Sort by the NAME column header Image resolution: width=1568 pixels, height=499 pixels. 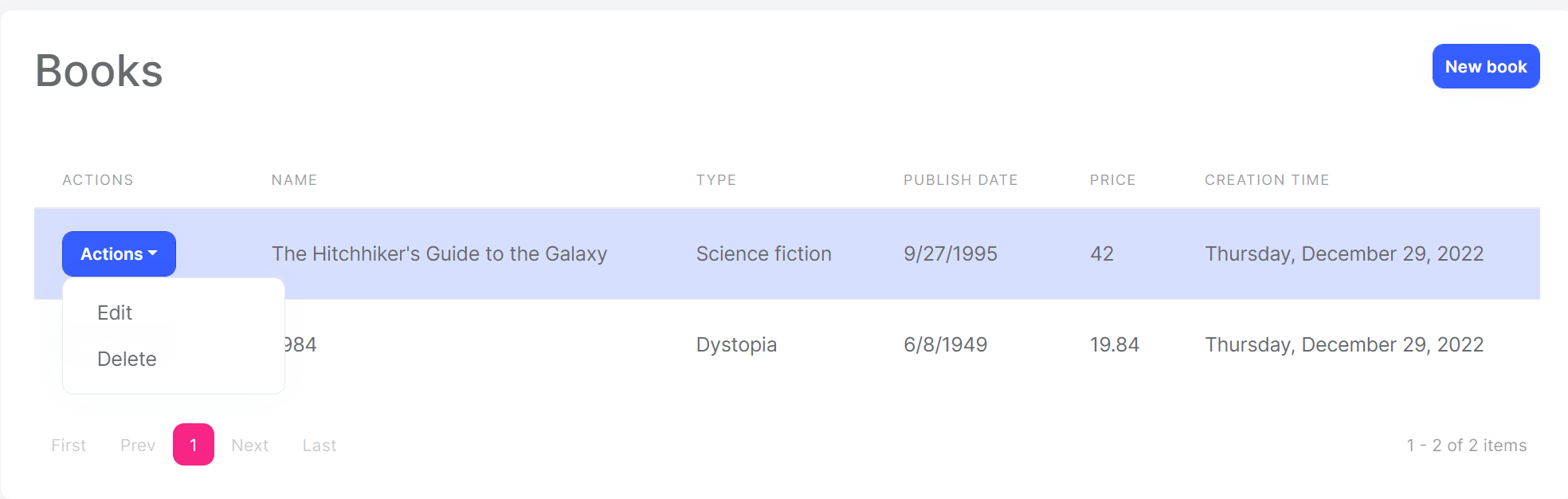pyautogui.click(x=294, y=179)
